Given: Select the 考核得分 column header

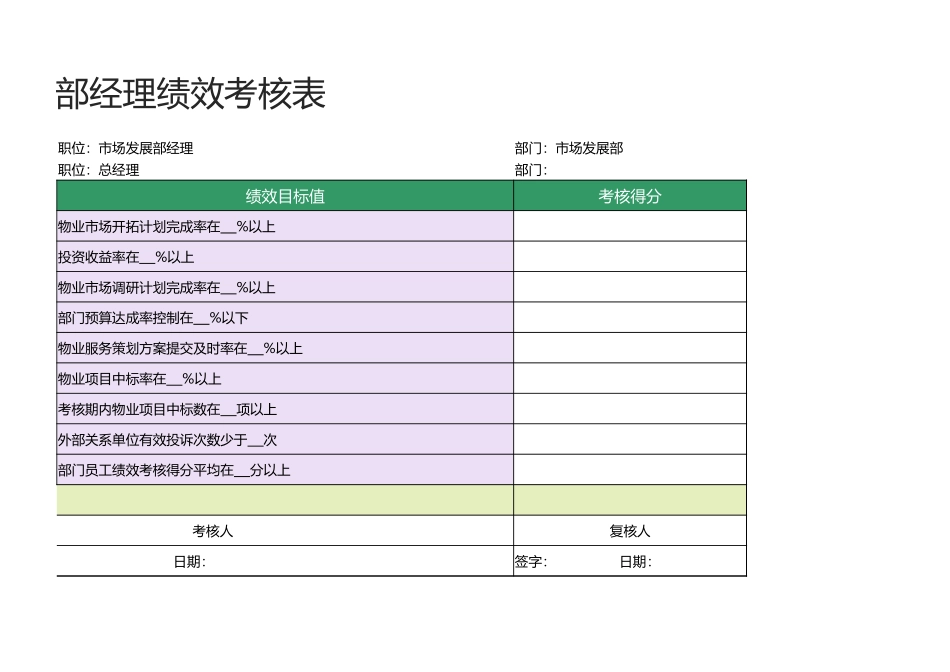Looking at the screenshot, I should click(x=629, y=196).
